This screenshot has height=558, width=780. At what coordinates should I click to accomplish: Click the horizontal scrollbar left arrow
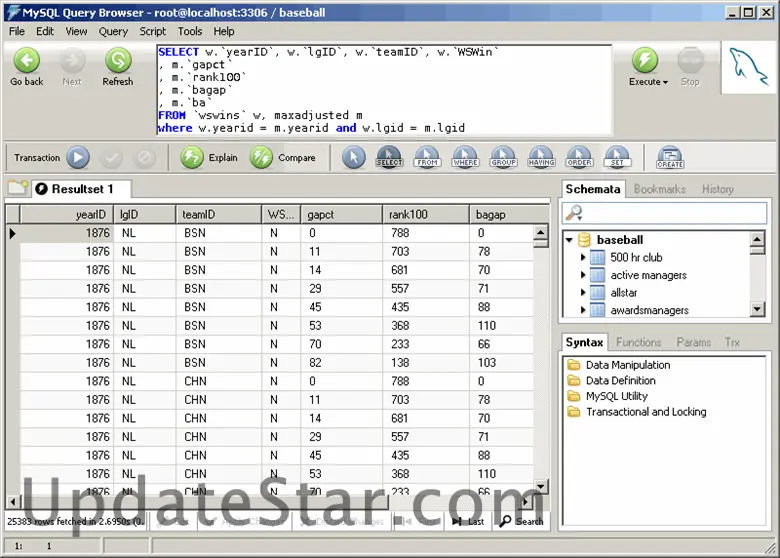click(12, 501)
